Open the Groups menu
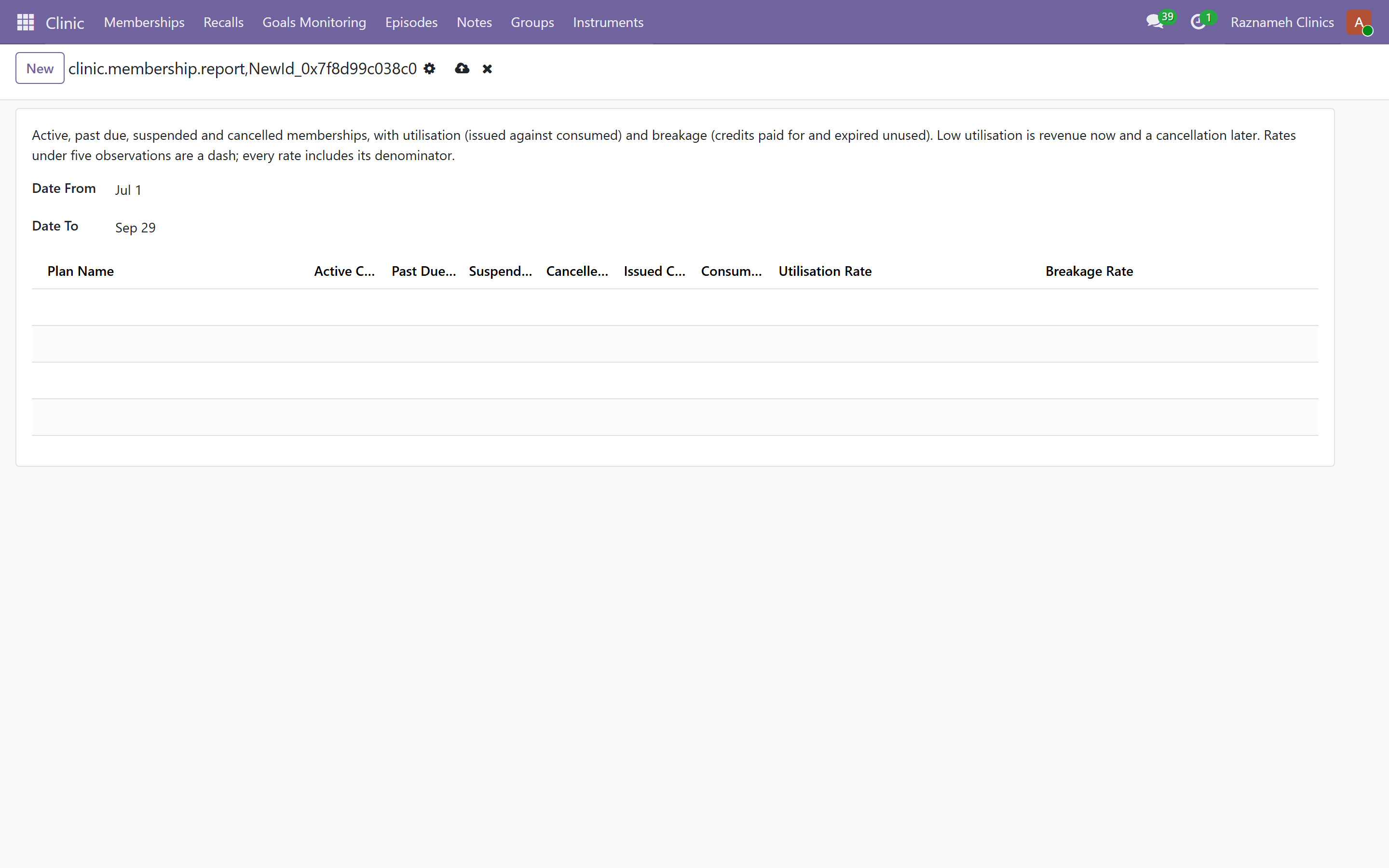The height and width of the screenshot is (868, 1389). (532, 22)
